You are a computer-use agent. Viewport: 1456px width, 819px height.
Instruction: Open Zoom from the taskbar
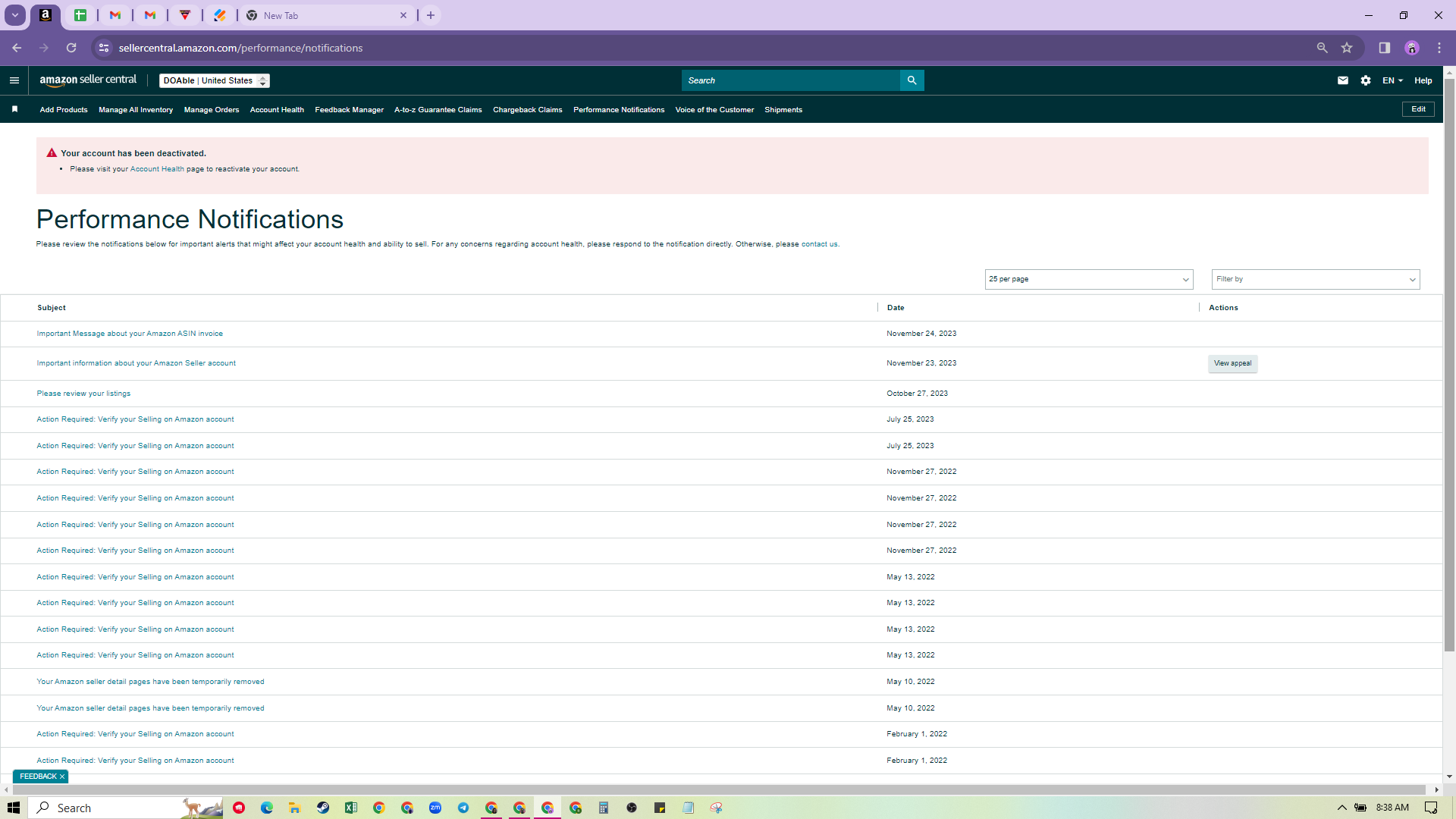point(435,808)
